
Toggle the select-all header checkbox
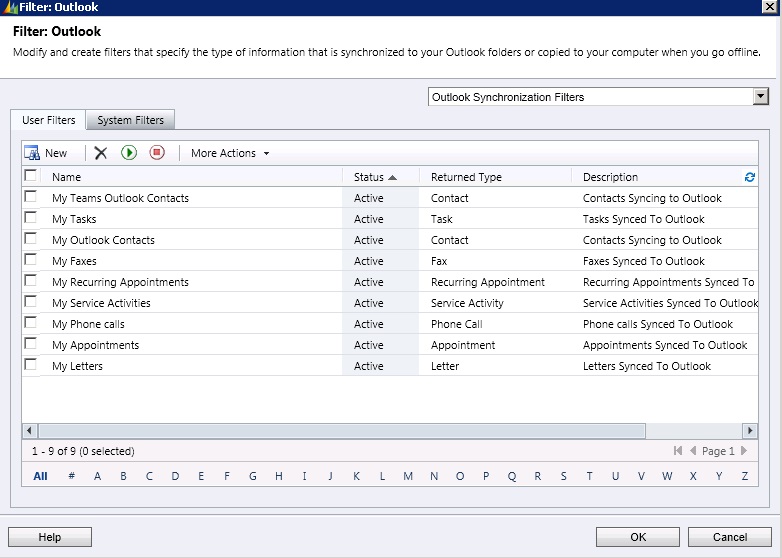pyautogui.click(x=31, y=176)
